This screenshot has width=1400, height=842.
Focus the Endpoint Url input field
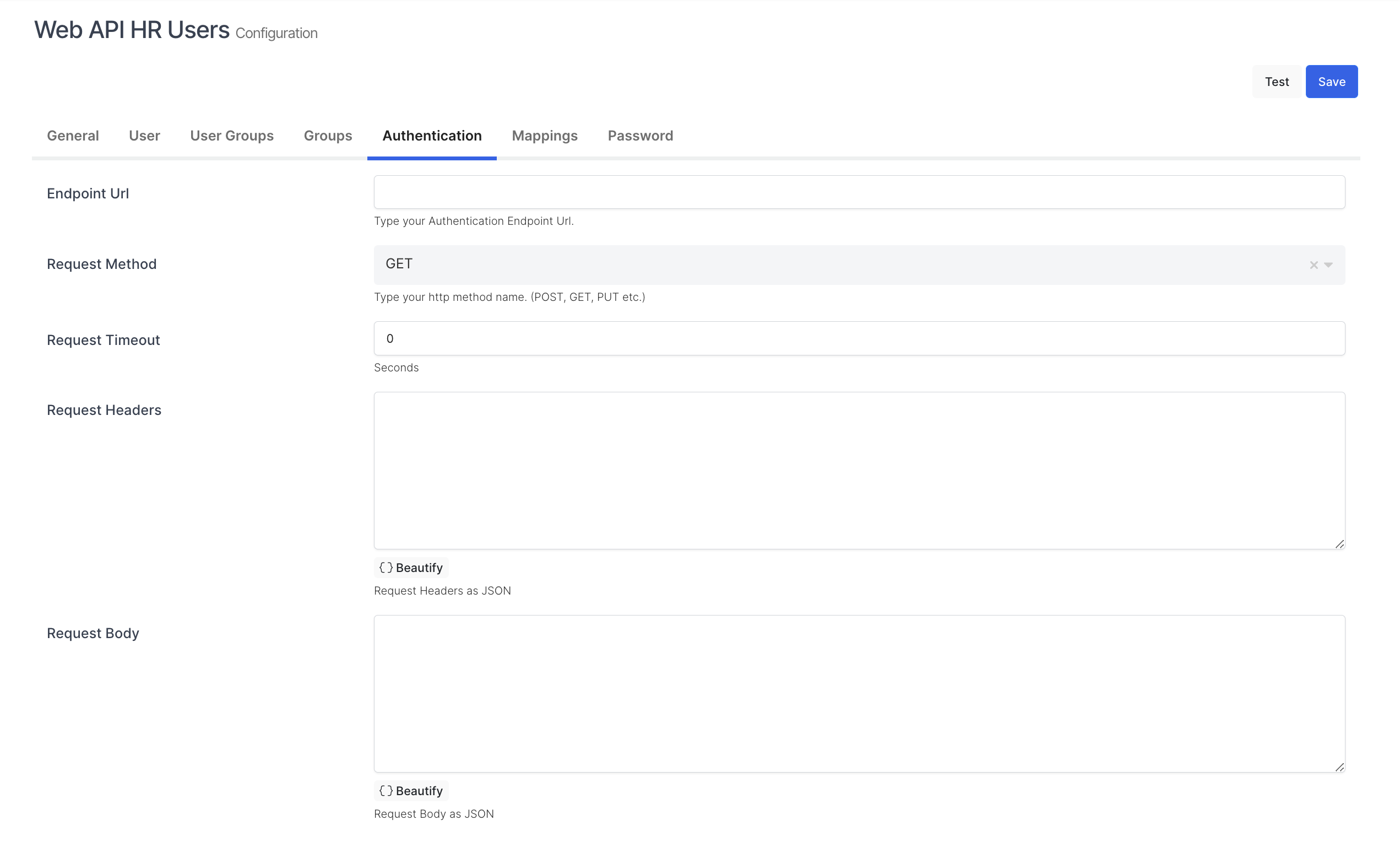(x=859, y=192)
